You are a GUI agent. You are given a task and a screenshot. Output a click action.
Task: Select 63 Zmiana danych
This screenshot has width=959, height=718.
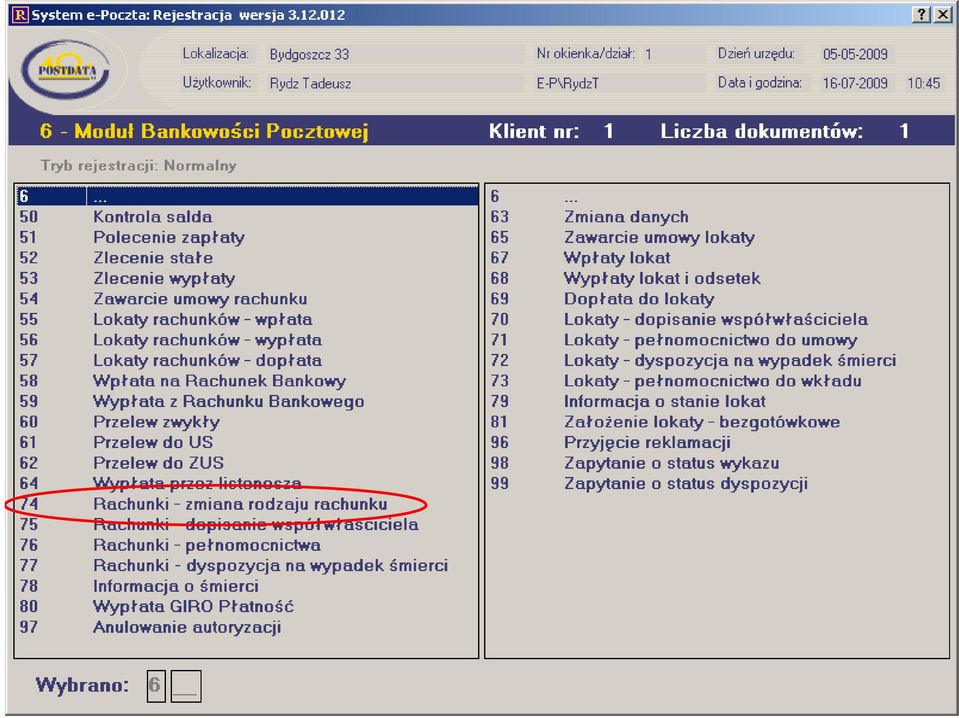pos(717,217)
